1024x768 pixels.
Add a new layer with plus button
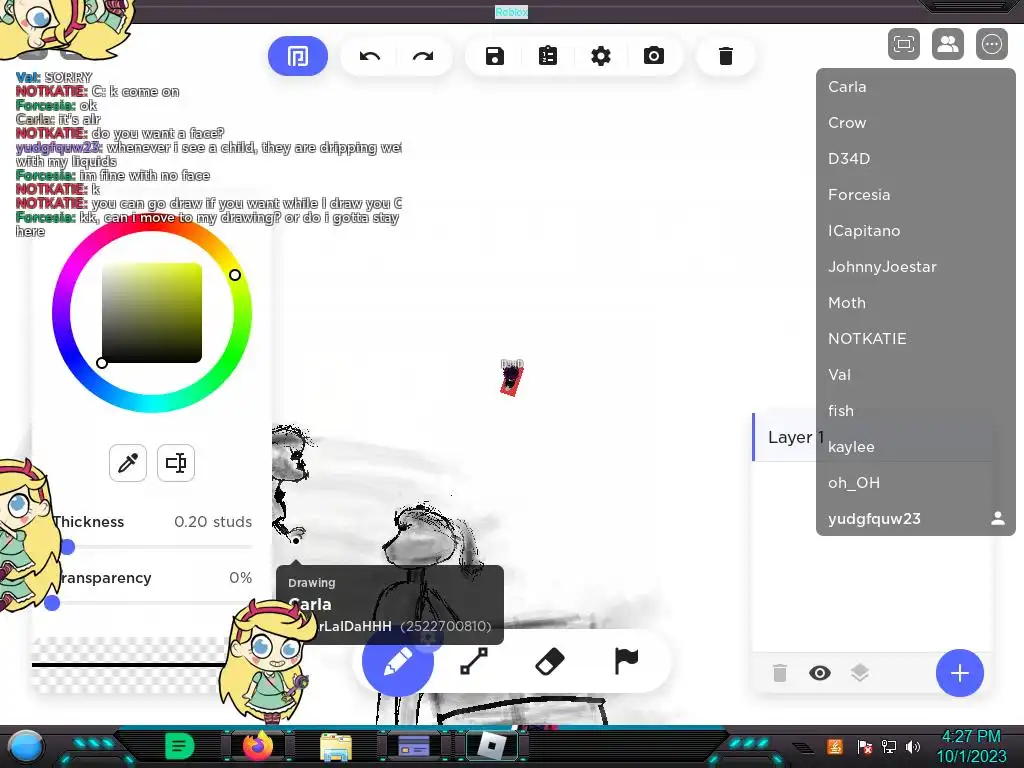[959, 673]
